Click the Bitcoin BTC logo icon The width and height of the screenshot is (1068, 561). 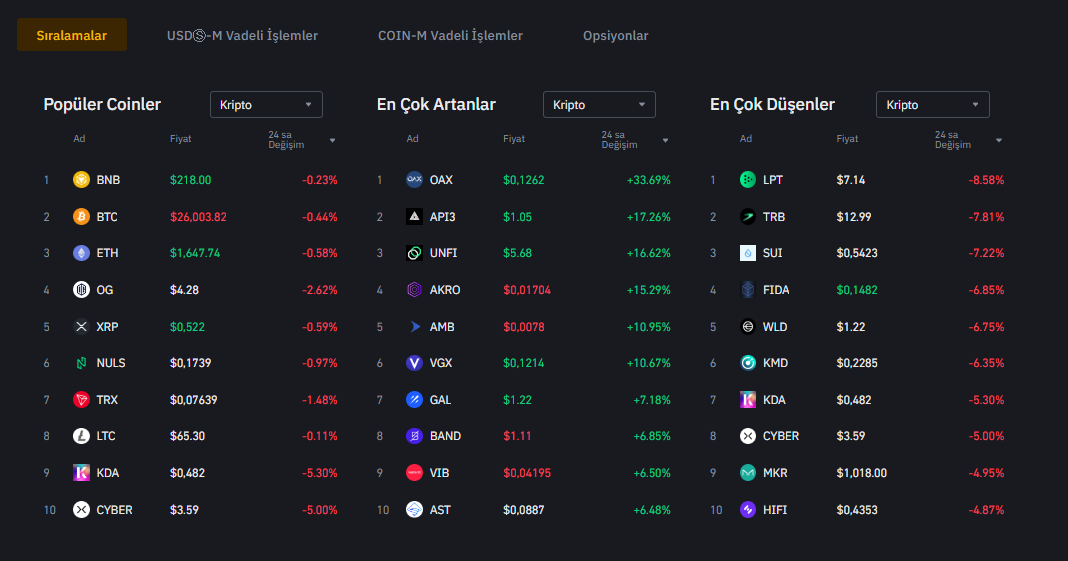coord(81,217)
